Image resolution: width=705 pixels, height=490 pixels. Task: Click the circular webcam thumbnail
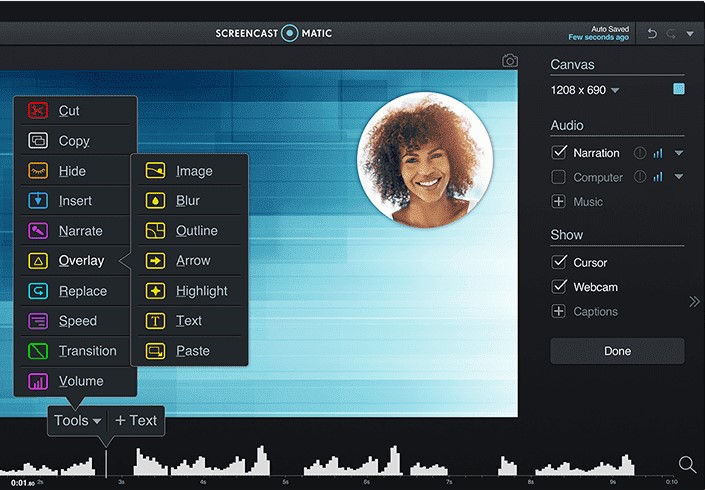coord(425,160)
